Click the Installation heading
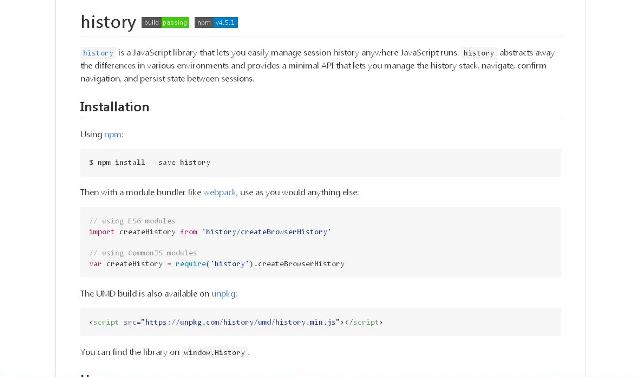The height and width of the screenshot is (377, 640). point(115,106)
